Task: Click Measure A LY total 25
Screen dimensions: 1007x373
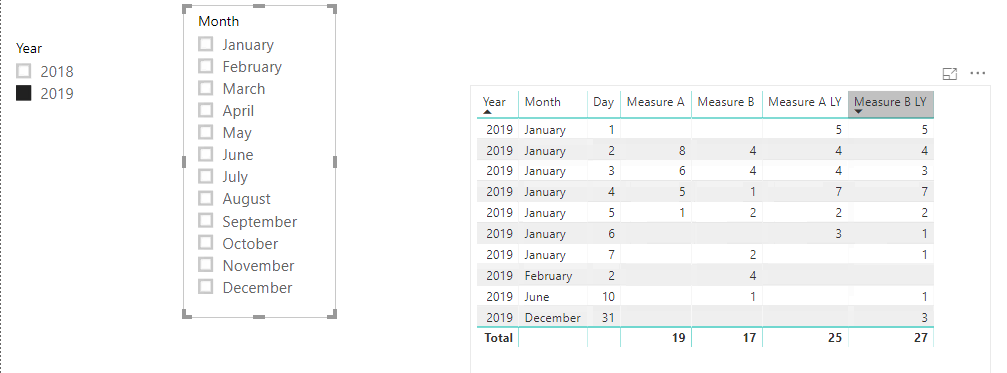Action: [x=835, y=338]
